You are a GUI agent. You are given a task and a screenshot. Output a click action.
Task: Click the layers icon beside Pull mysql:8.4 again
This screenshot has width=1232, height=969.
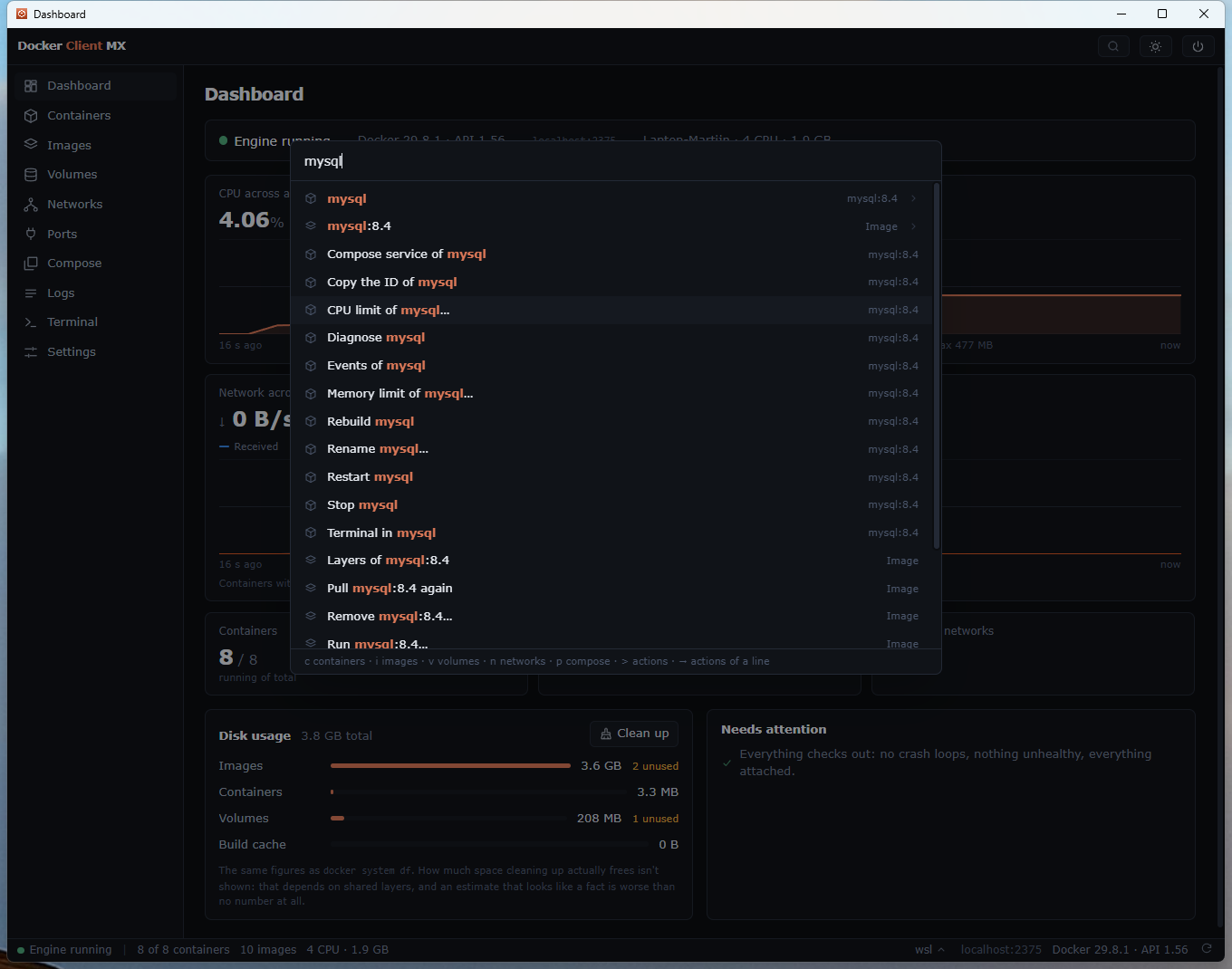[311, 589]
